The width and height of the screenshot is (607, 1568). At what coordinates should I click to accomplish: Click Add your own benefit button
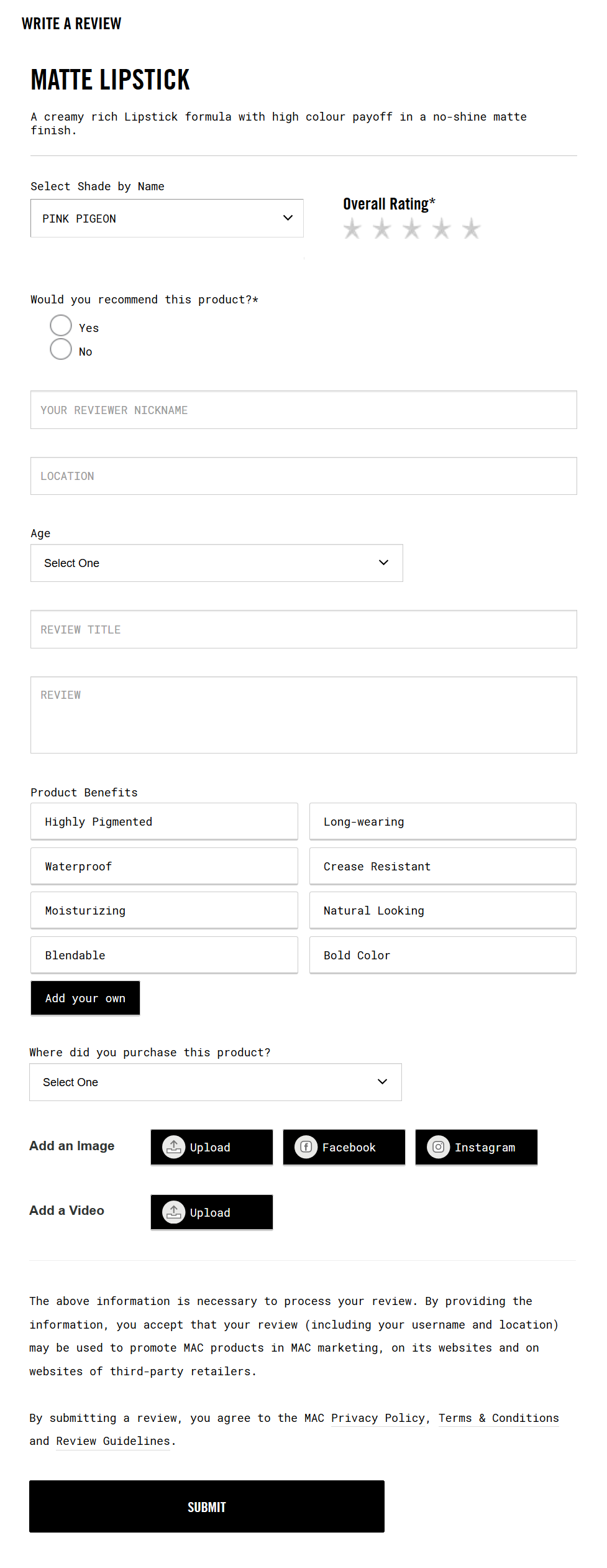pyautogui.click(x=85, y=998)
